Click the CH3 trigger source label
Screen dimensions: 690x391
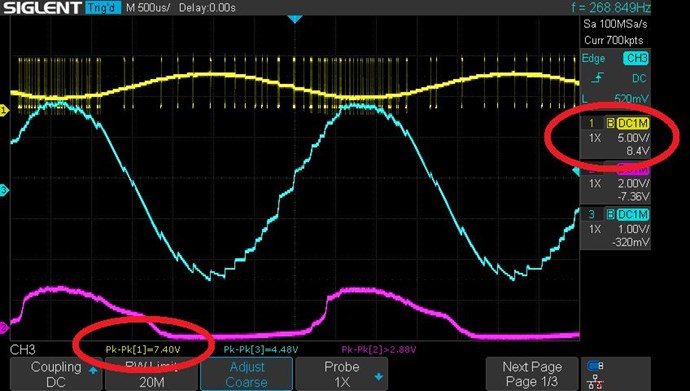click(x=636, y=58)
